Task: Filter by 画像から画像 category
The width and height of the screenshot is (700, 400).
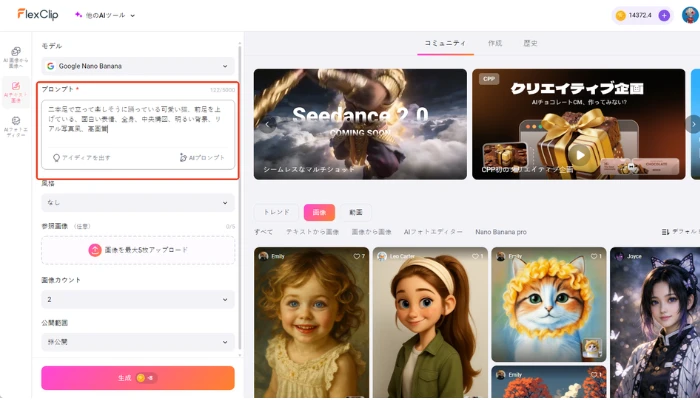Action: pos(371,232)
